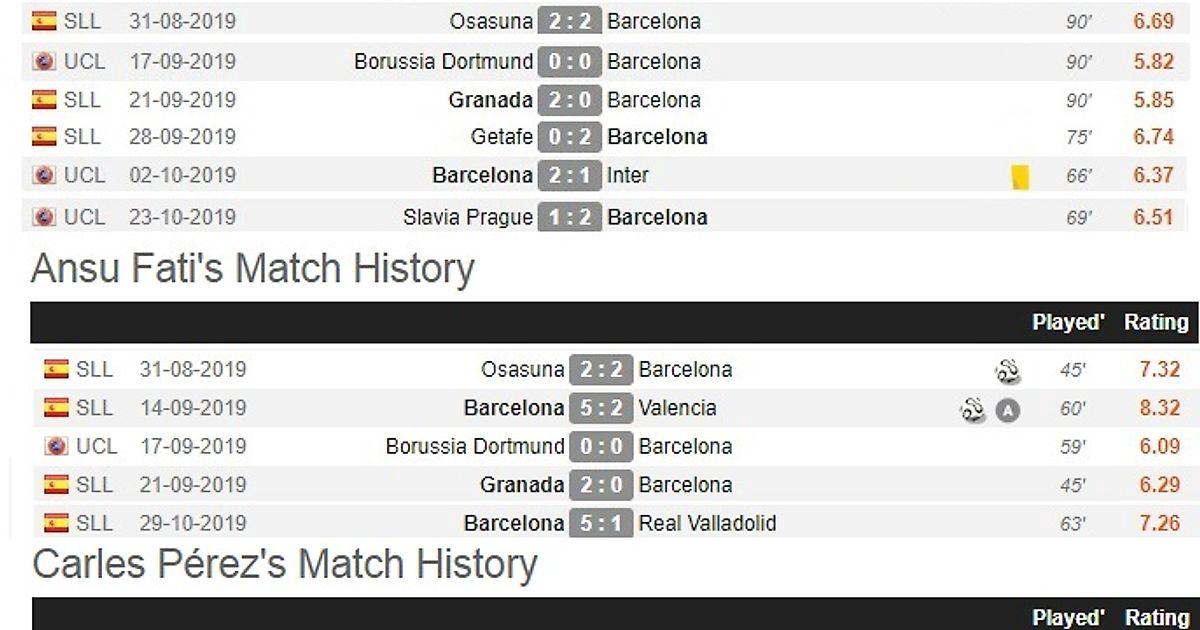
Task: Select the Slavia Prague team link
Action: pyautogui.click(x=468, y=217)
